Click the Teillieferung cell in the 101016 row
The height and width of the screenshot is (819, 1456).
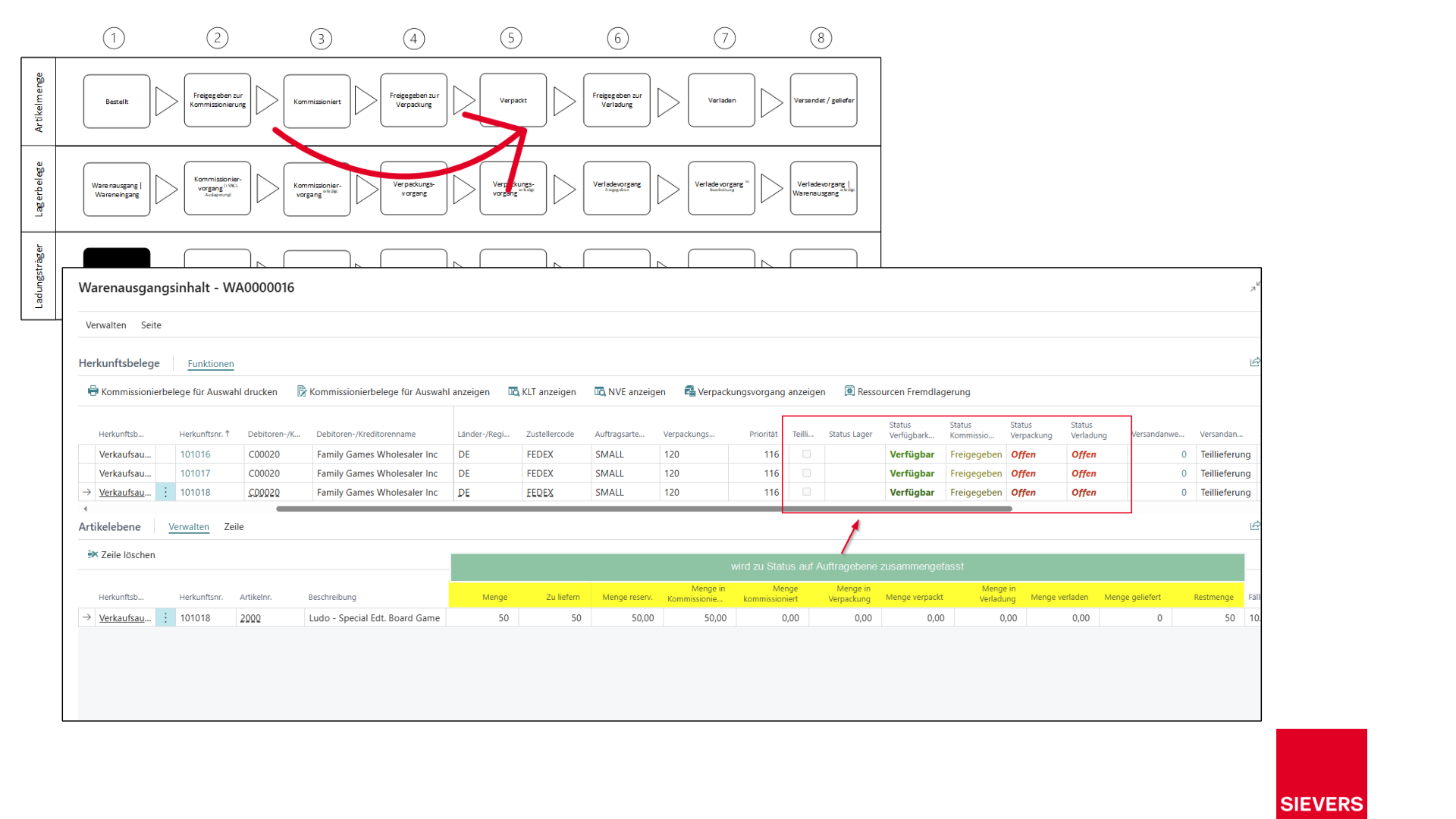click(x=1225, y=454)
